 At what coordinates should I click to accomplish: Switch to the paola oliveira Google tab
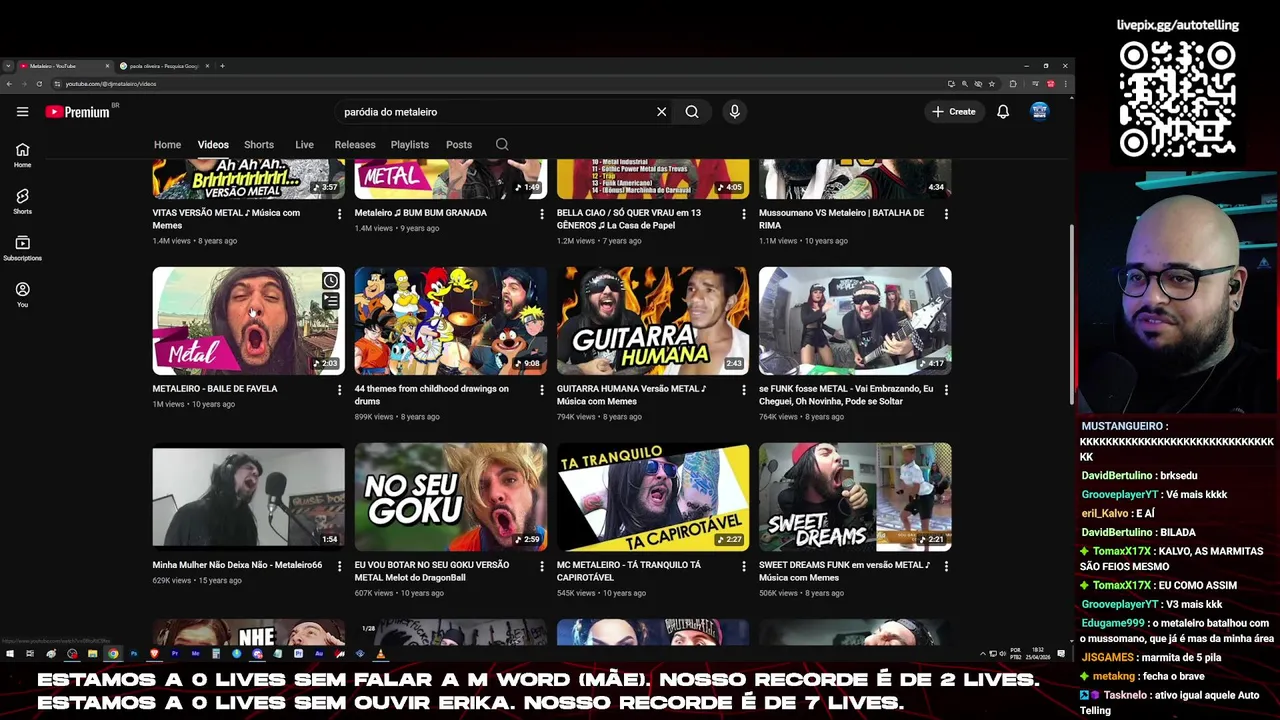pos(164,66)
